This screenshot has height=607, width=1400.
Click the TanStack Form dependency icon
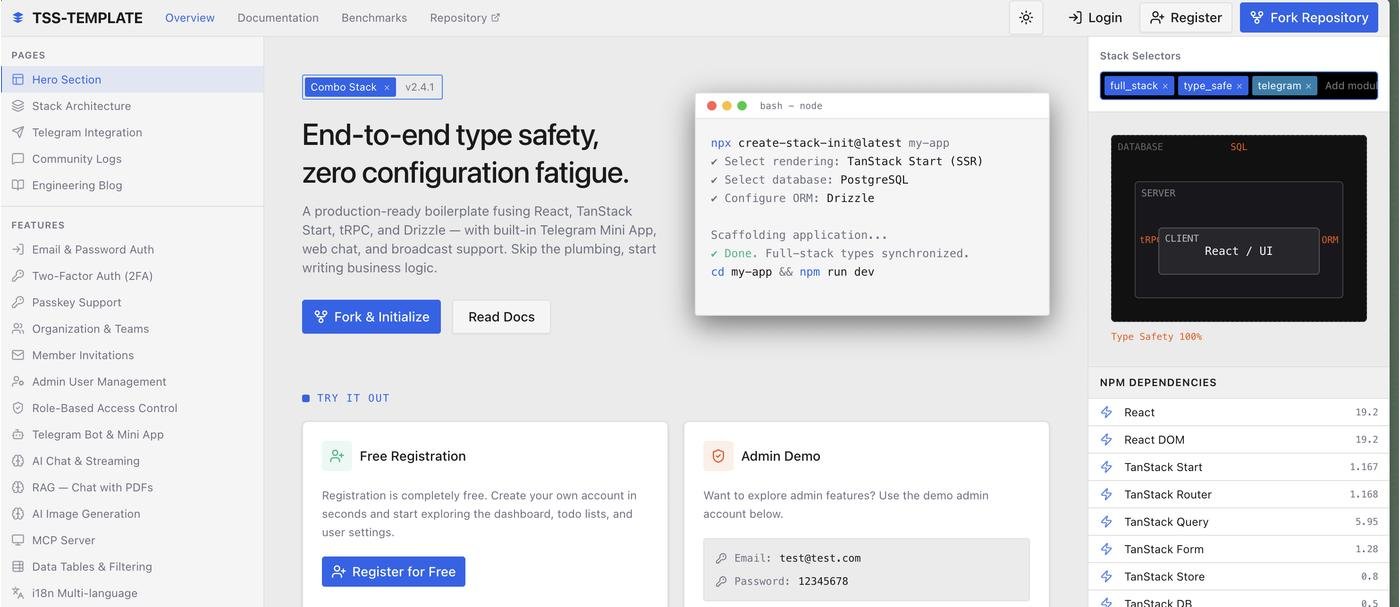(1106, 549)
